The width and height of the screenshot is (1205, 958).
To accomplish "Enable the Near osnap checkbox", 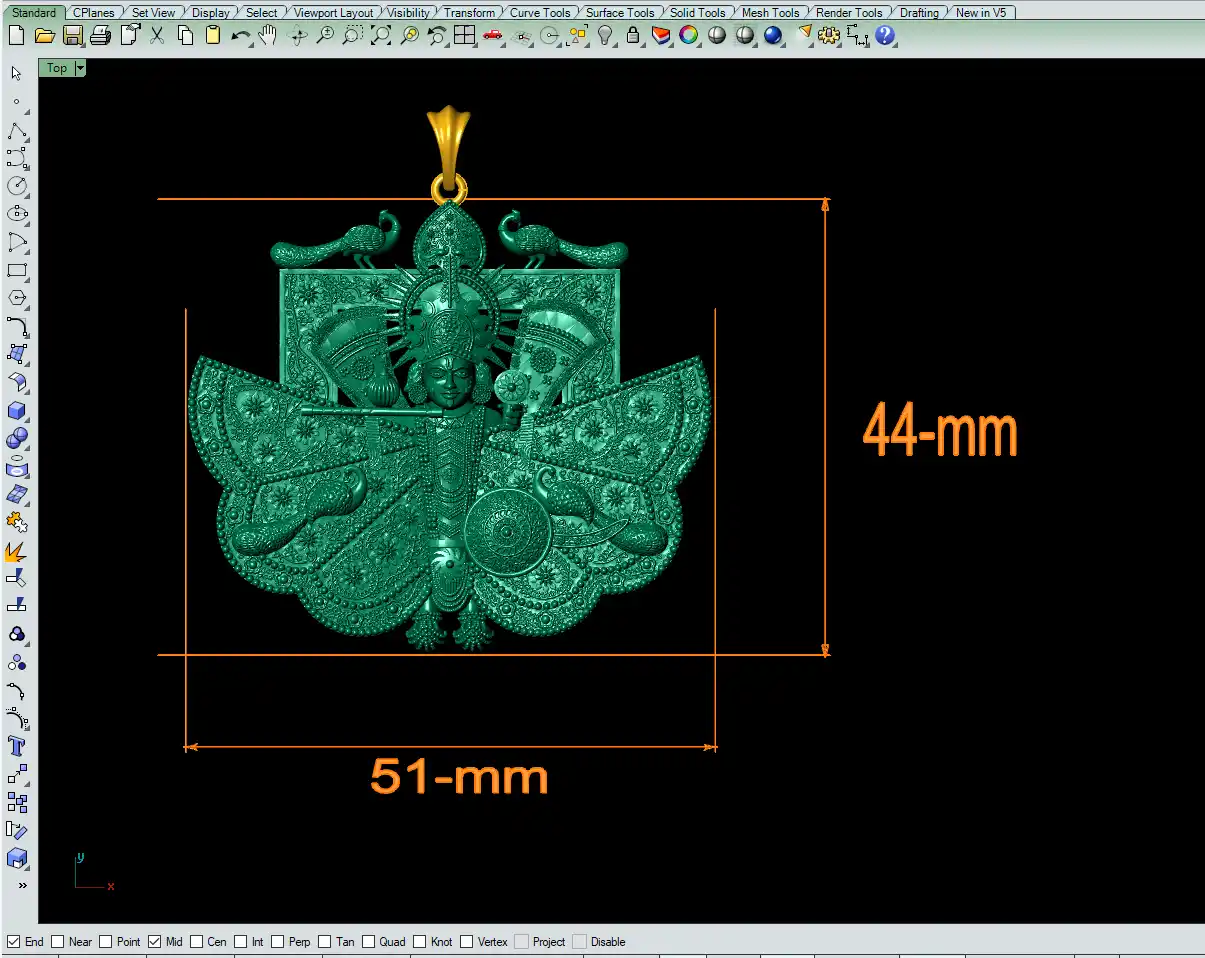I will coord(58,942).
